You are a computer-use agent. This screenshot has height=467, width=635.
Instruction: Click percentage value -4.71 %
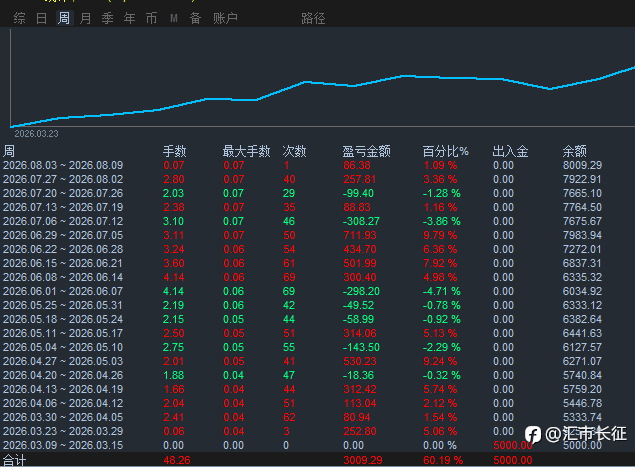click(442, 291)
